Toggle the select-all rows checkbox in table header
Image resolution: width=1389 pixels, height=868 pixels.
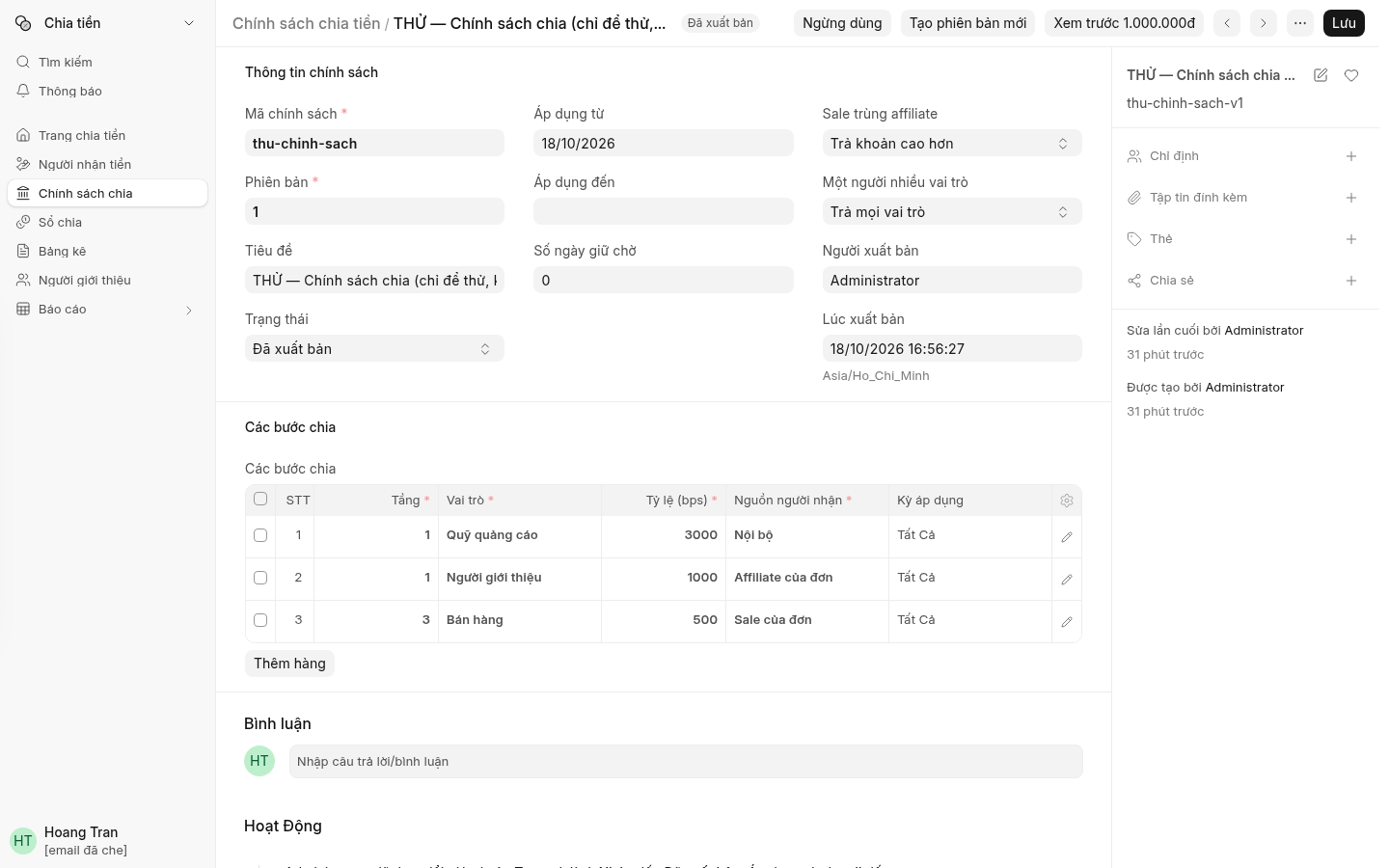coord(260,499)
